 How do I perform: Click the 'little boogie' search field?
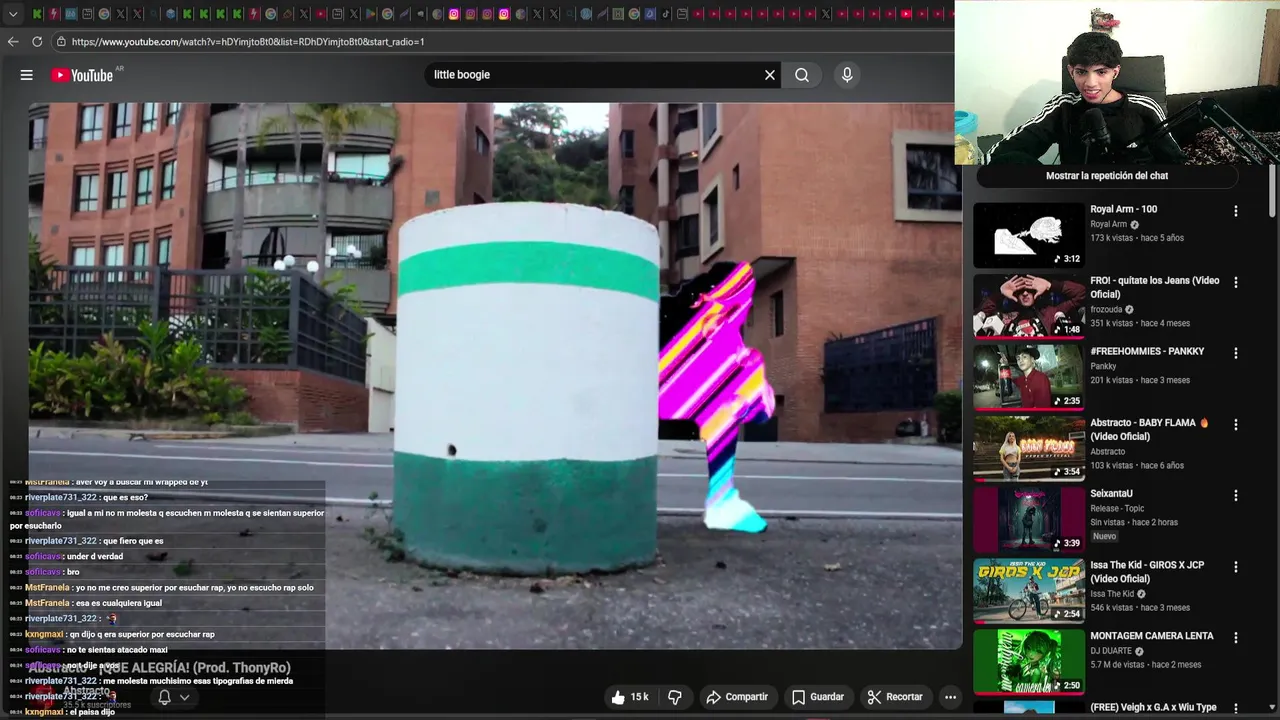tap(595, 75)
